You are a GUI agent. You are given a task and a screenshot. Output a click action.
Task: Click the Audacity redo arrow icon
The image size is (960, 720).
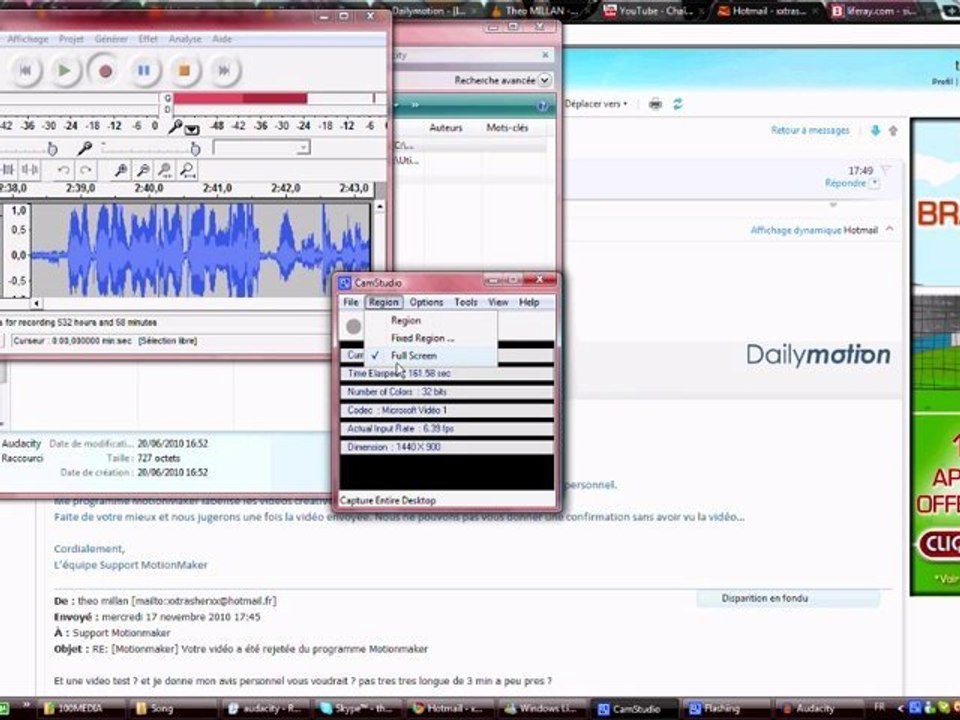point(86,170)
